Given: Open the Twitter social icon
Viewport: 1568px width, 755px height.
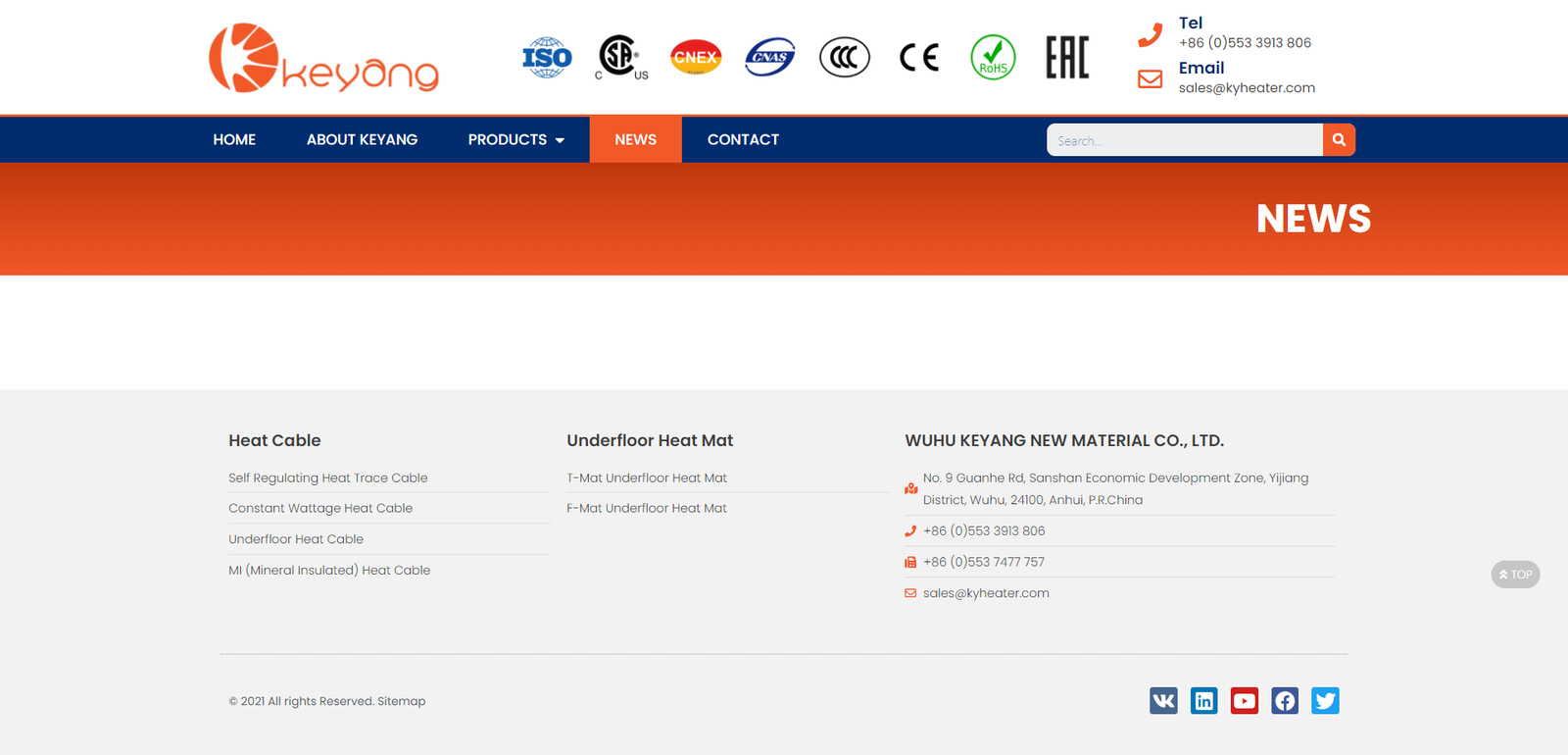Looking at the screenshot, I should 1325,700.
